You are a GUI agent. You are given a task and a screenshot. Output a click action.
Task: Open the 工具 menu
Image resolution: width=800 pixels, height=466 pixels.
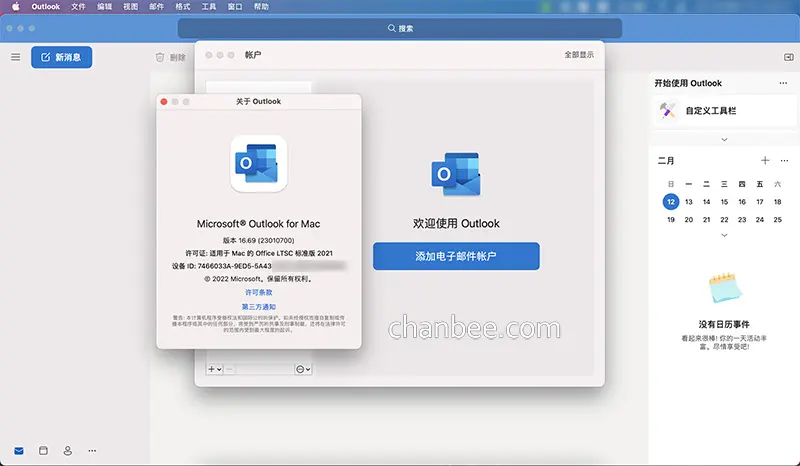209,7
